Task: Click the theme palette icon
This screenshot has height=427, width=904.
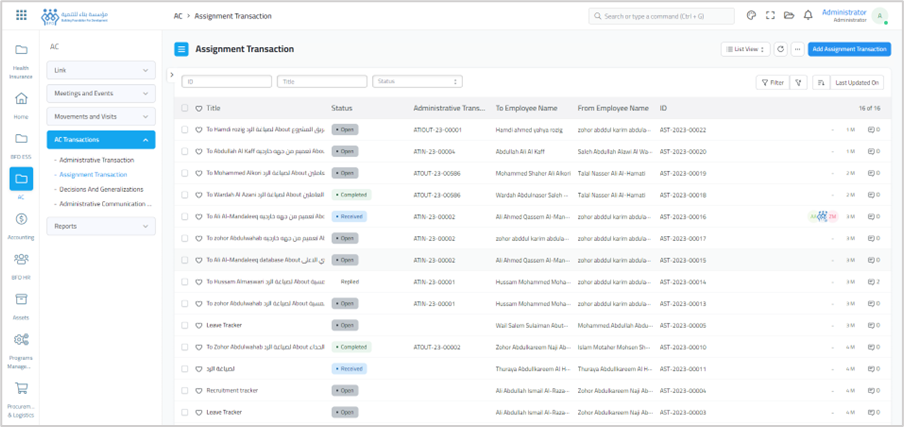Action: [751, 16]
